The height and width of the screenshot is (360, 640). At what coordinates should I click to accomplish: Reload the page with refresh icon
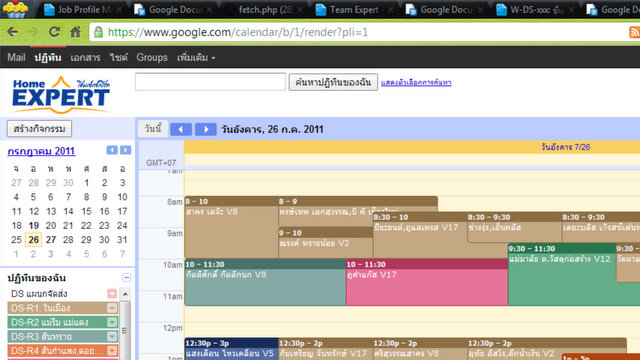54,32
